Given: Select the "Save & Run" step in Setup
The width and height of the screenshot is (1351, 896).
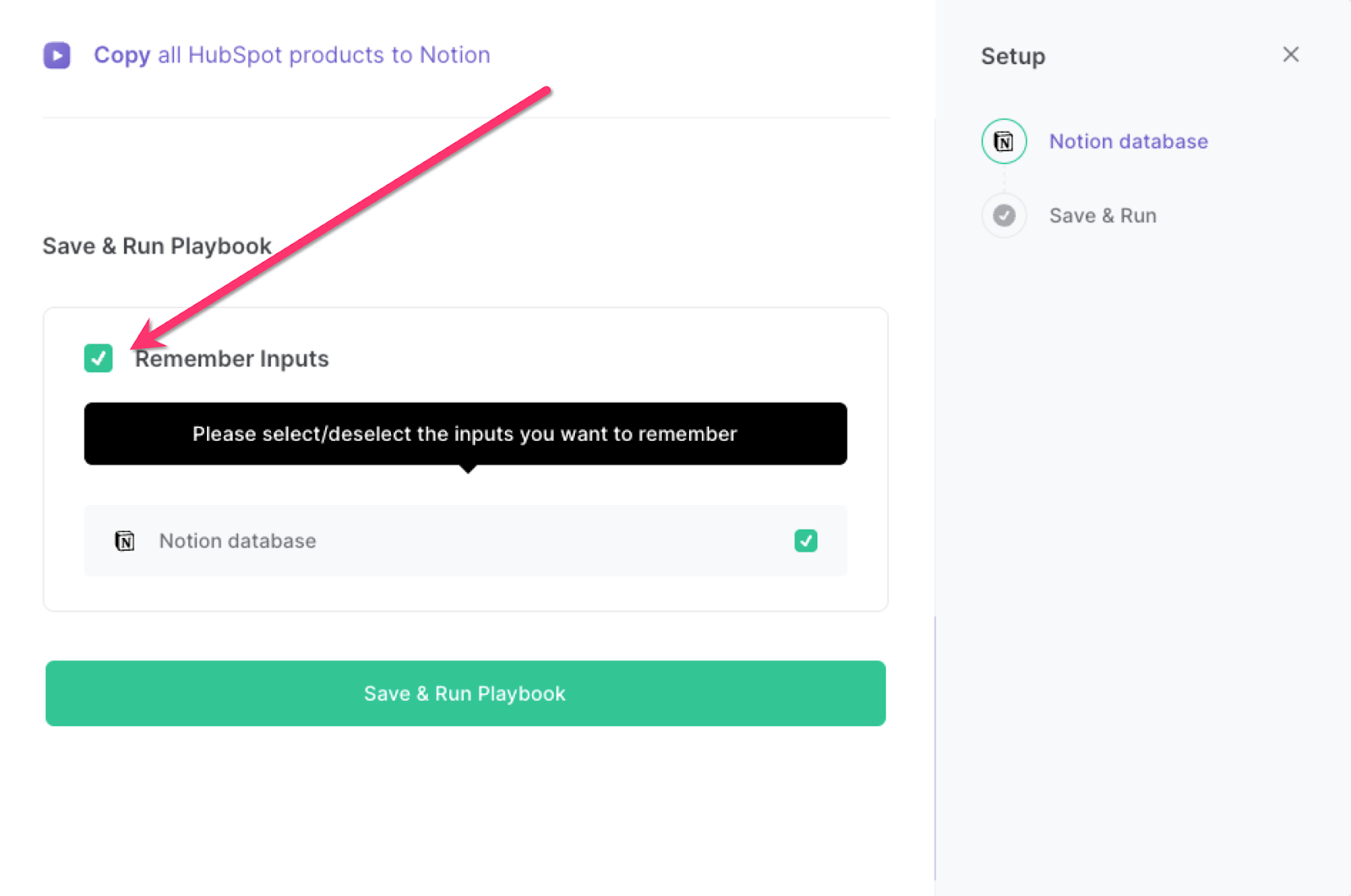Looking at the screenshot, I should tap(1103, 215).
